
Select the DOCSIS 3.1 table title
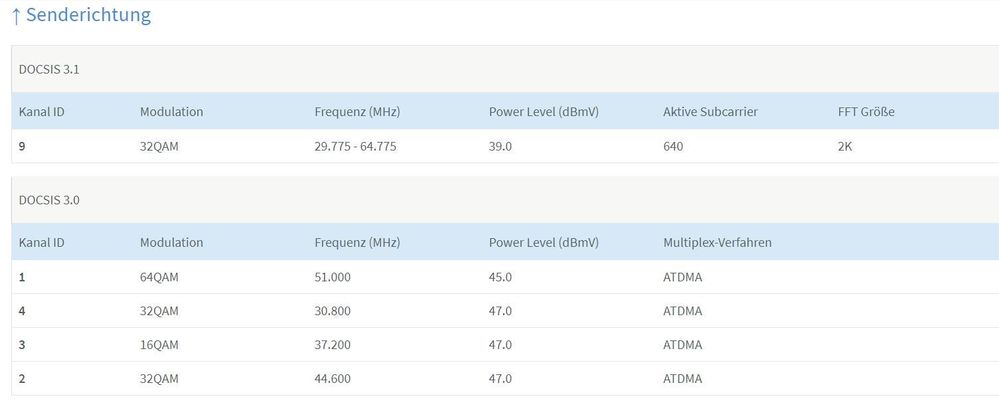(x=49, y=69)
